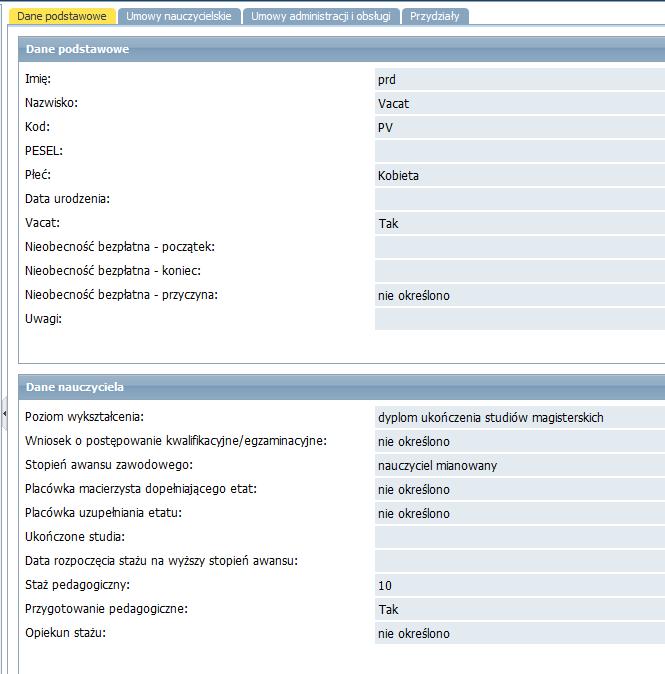Screen dimensions: 665x674
Task: Click the Stopień awansu zawodowego value
Action: point(520,466)
